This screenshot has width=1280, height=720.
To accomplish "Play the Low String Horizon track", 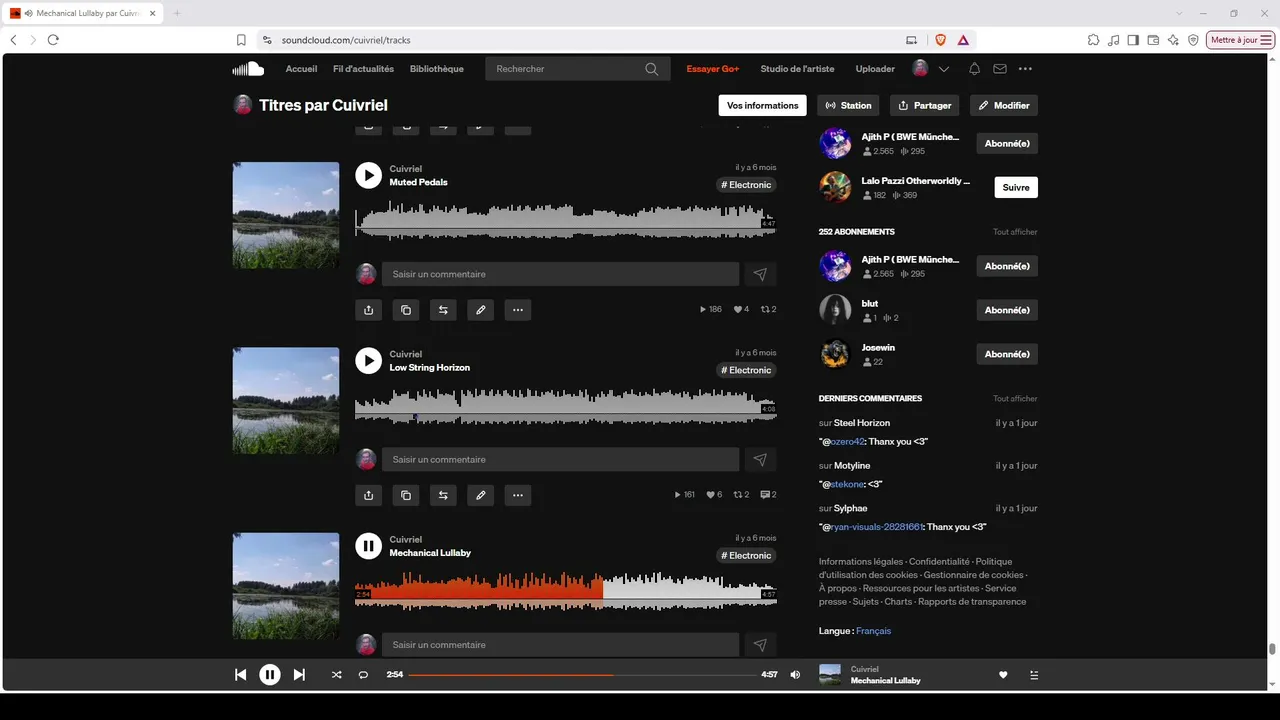I will point(368,361).
